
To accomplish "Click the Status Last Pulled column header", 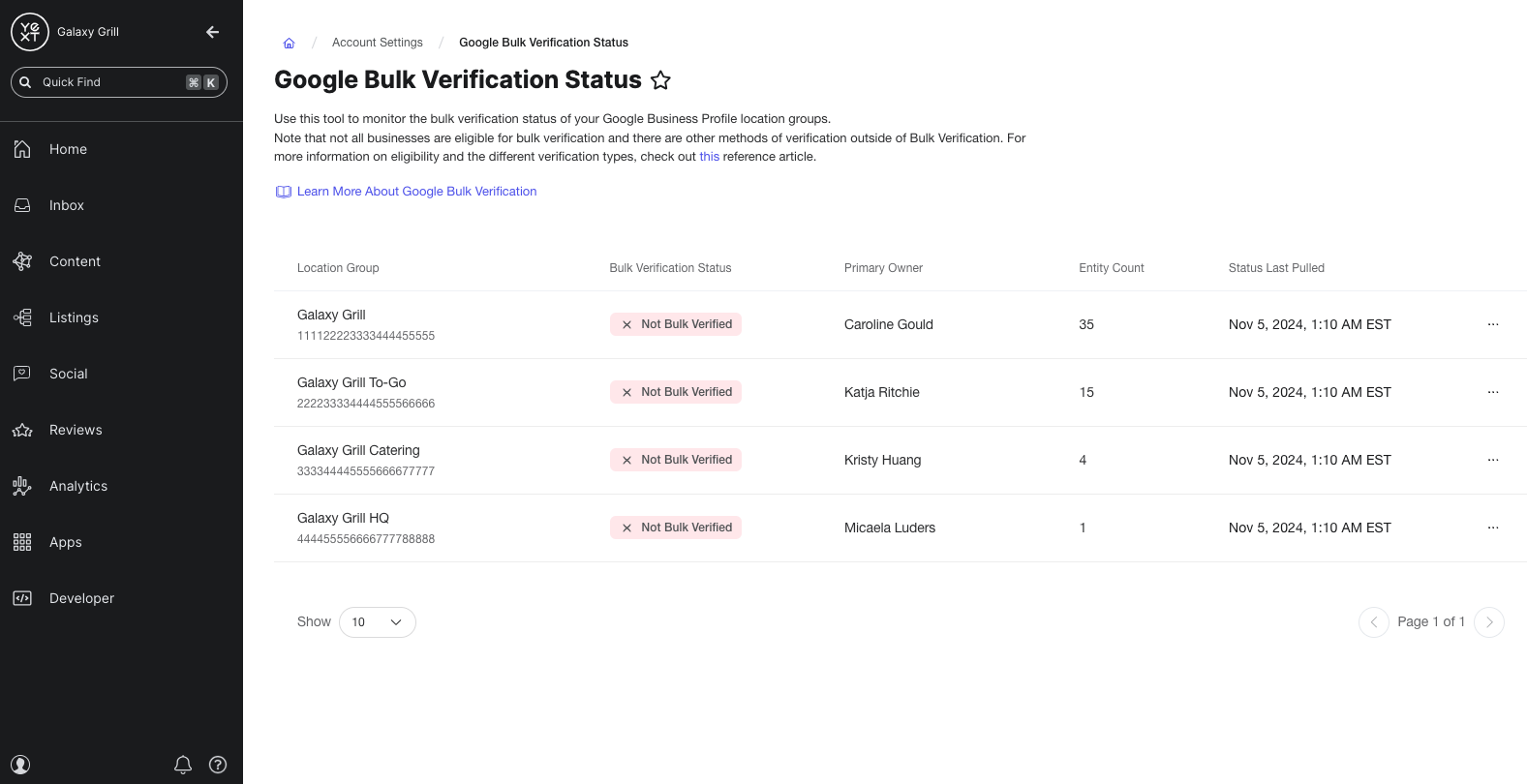I will click(x=1276, y=268).
